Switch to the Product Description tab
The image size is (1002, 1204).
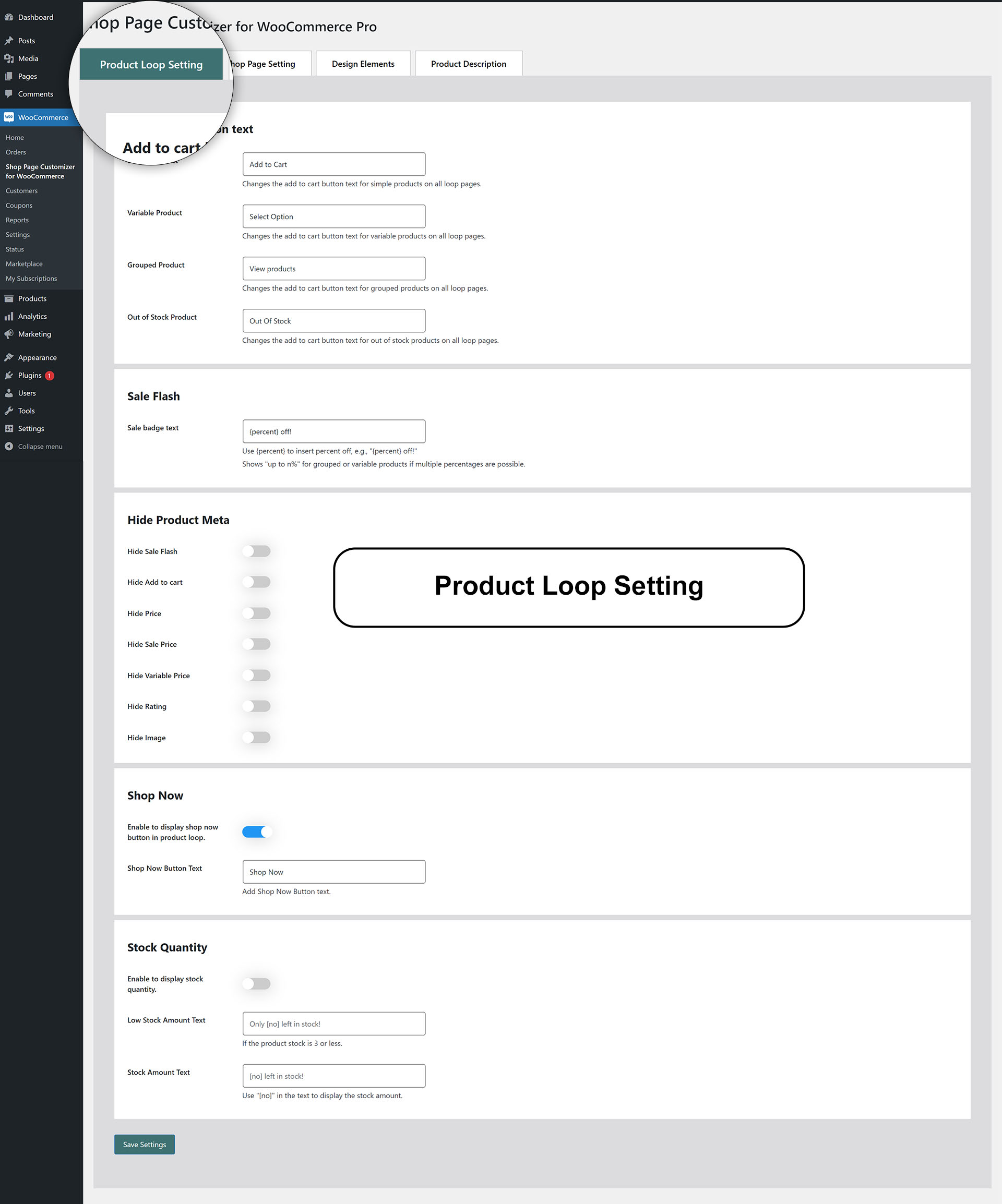(x=469, y=64)
